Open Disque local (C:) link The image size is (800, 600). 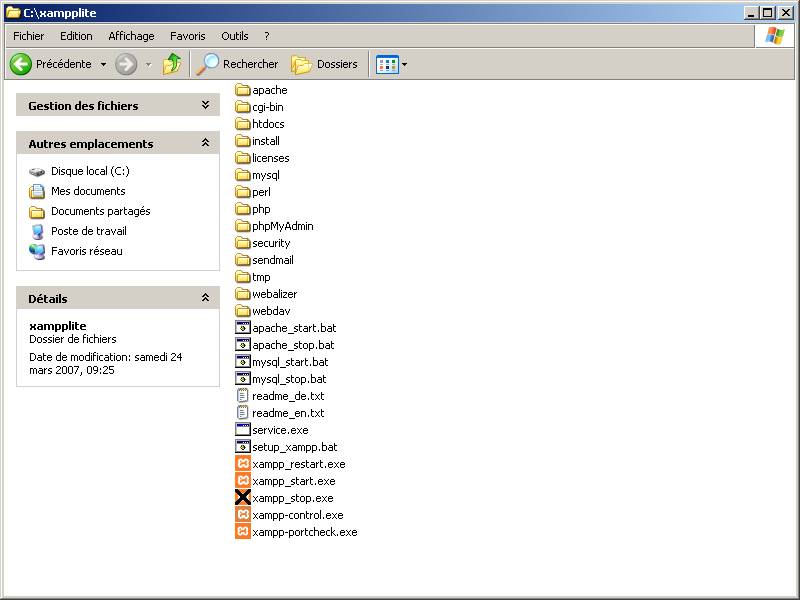[x=90, y=171]
